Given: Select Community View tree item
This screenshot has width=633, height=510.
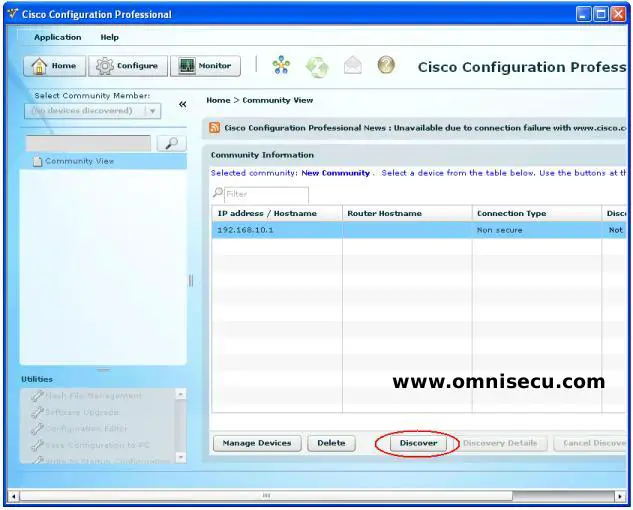Looking at the screenshot, I should [103, 161].
